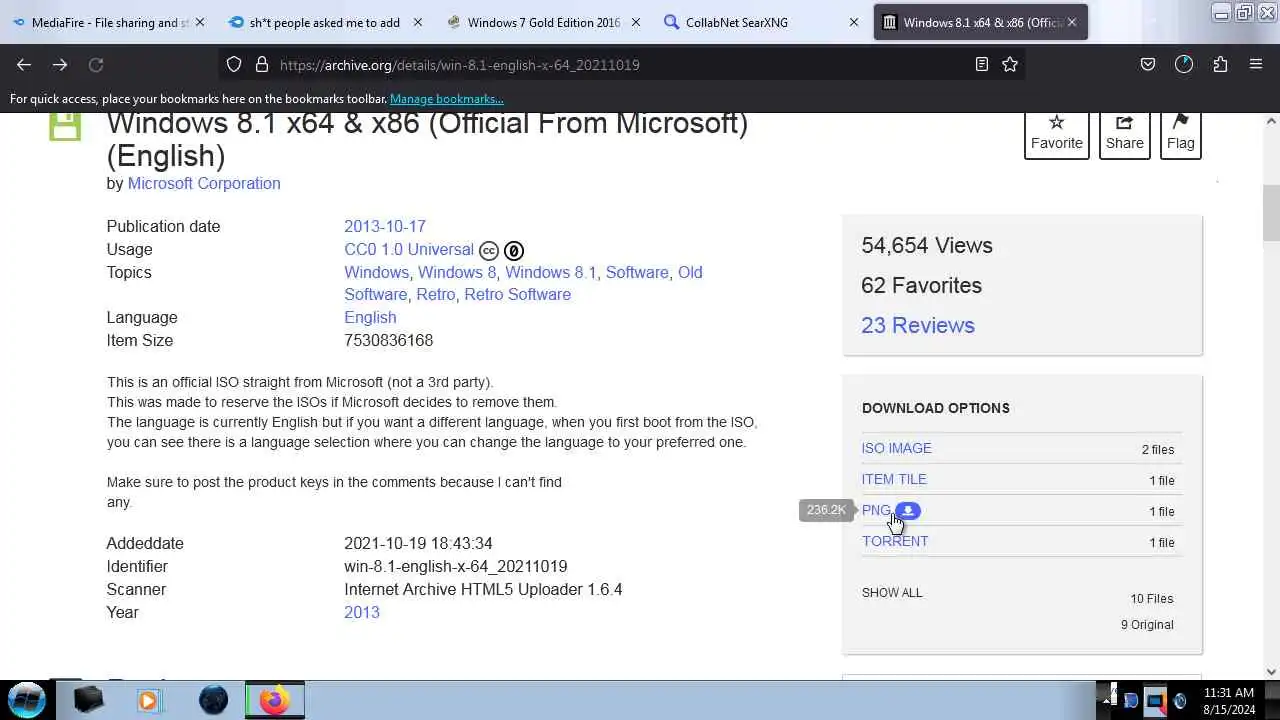The width and height of the screenshot is (1280, 720).
Task: Flag this item
Action: (1180, 133)
